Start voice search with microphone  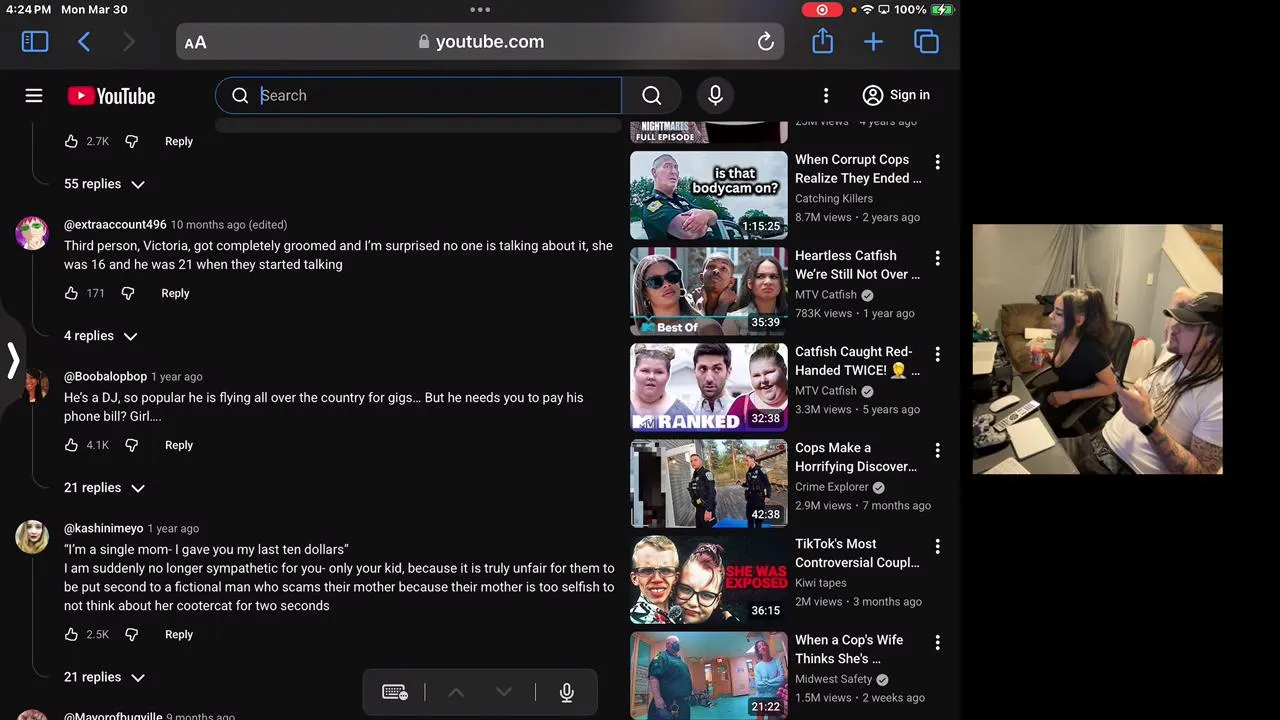point(715,95)
